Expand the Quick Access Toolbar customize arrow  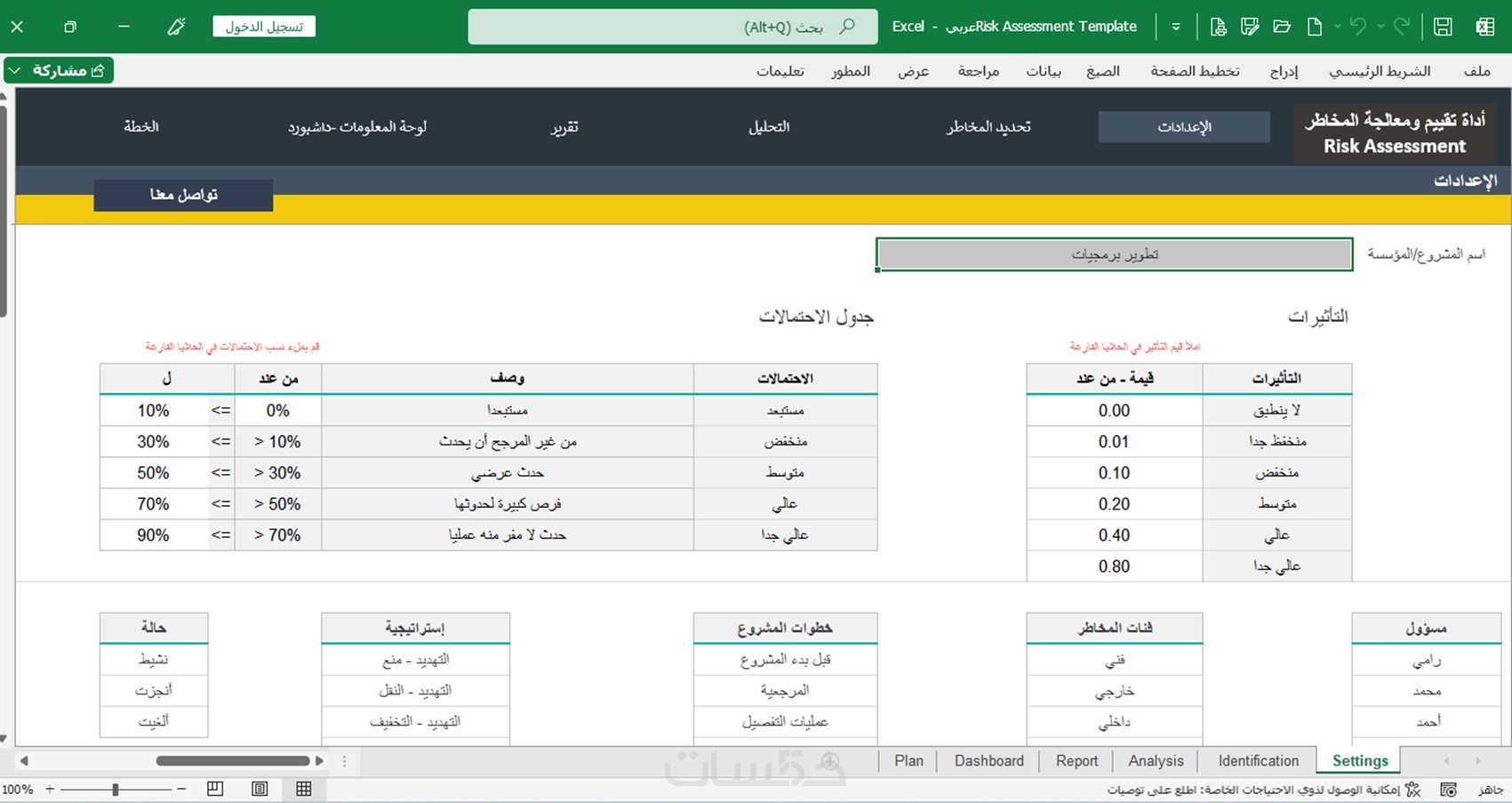pyautogui.click(x=1176, y=27)
